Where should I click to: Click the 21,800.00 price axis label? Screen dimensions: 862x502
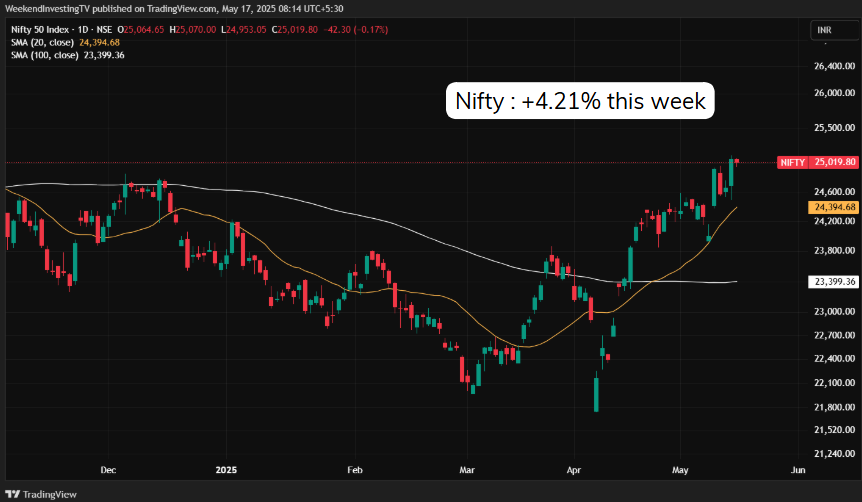(835, 407)
